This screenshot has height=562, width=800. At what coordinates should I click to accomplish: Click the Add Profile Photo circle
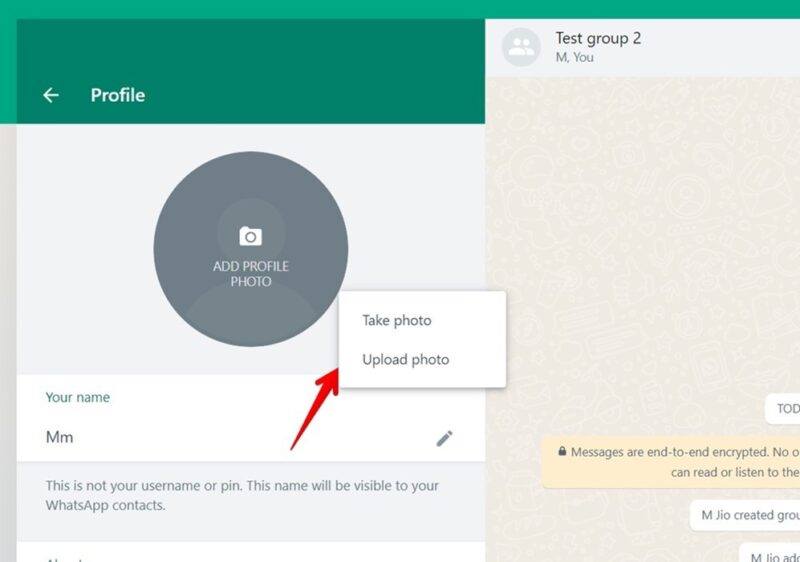click(x=251, y=249)
